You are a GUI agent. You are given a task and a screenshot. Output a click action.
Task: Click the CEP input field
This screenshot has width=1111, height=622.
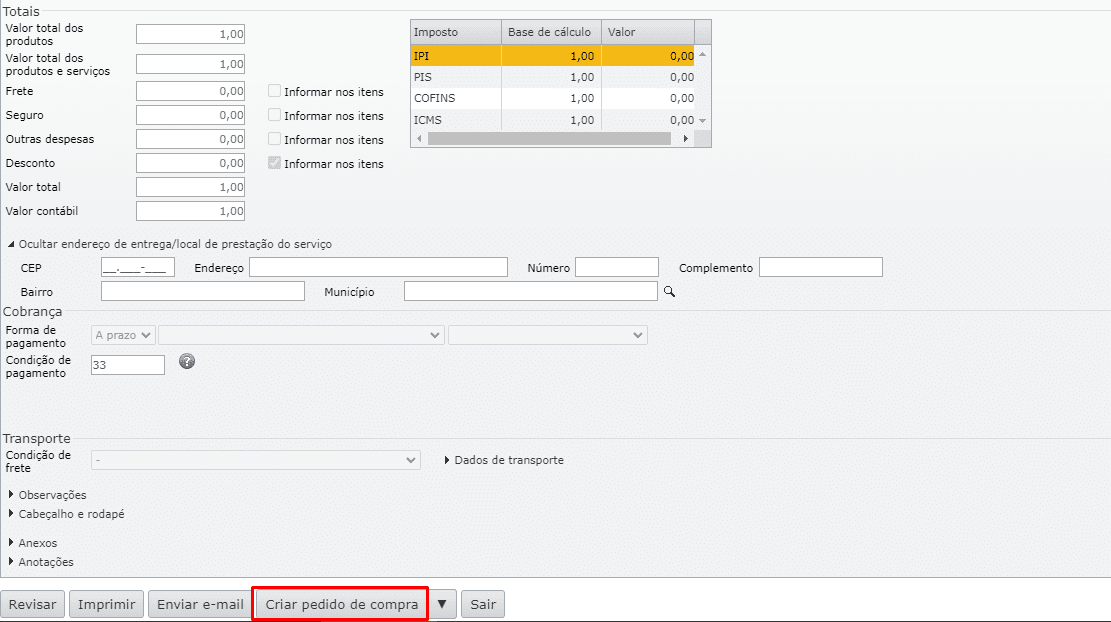click(138, 267)
